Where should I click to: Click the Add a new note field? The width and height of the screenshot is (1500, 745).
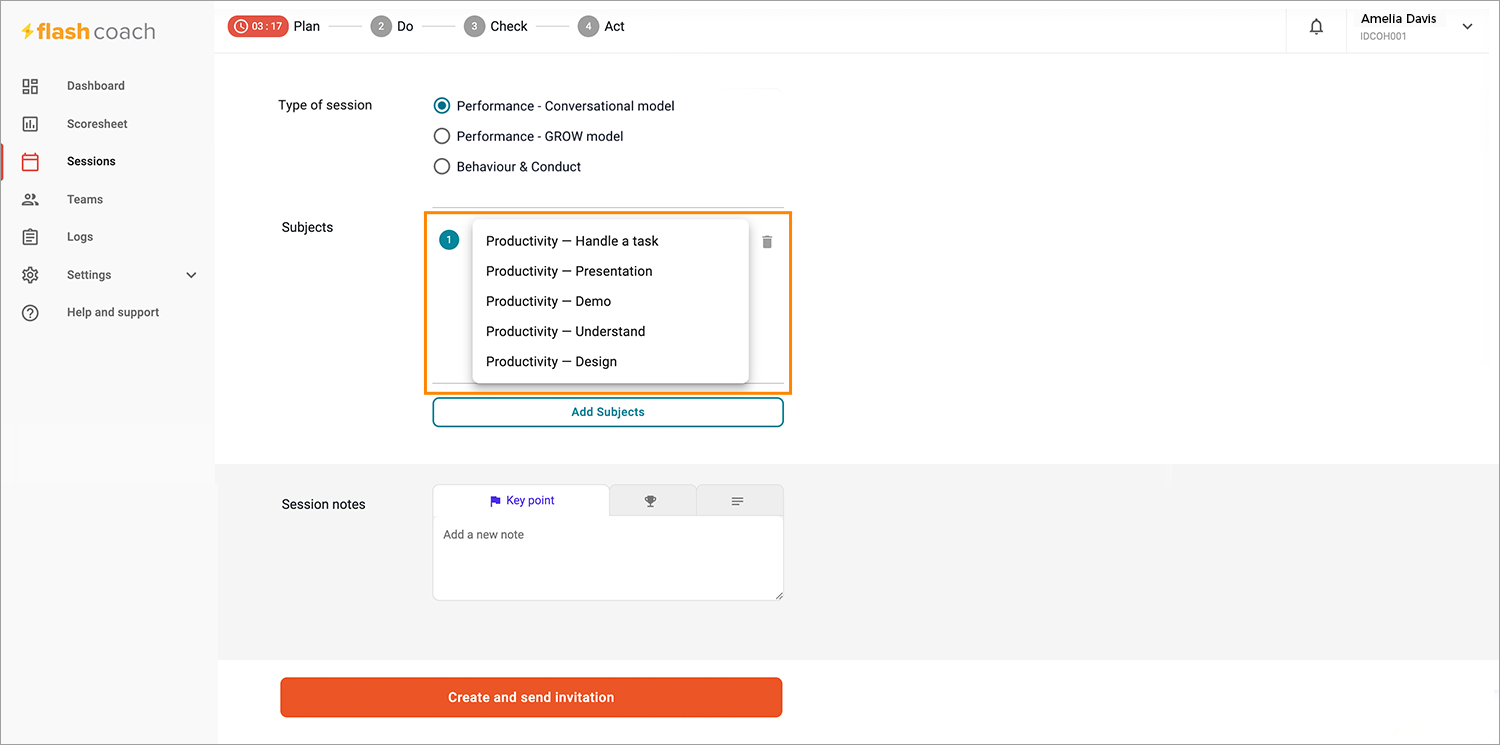coord(608,558)
